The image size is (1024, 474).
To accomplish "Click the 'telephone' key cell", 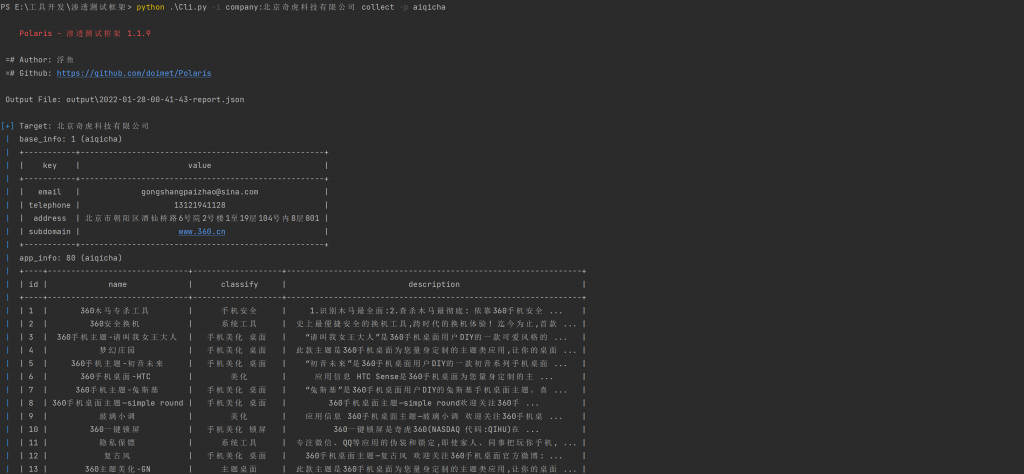I will [50, 205].
